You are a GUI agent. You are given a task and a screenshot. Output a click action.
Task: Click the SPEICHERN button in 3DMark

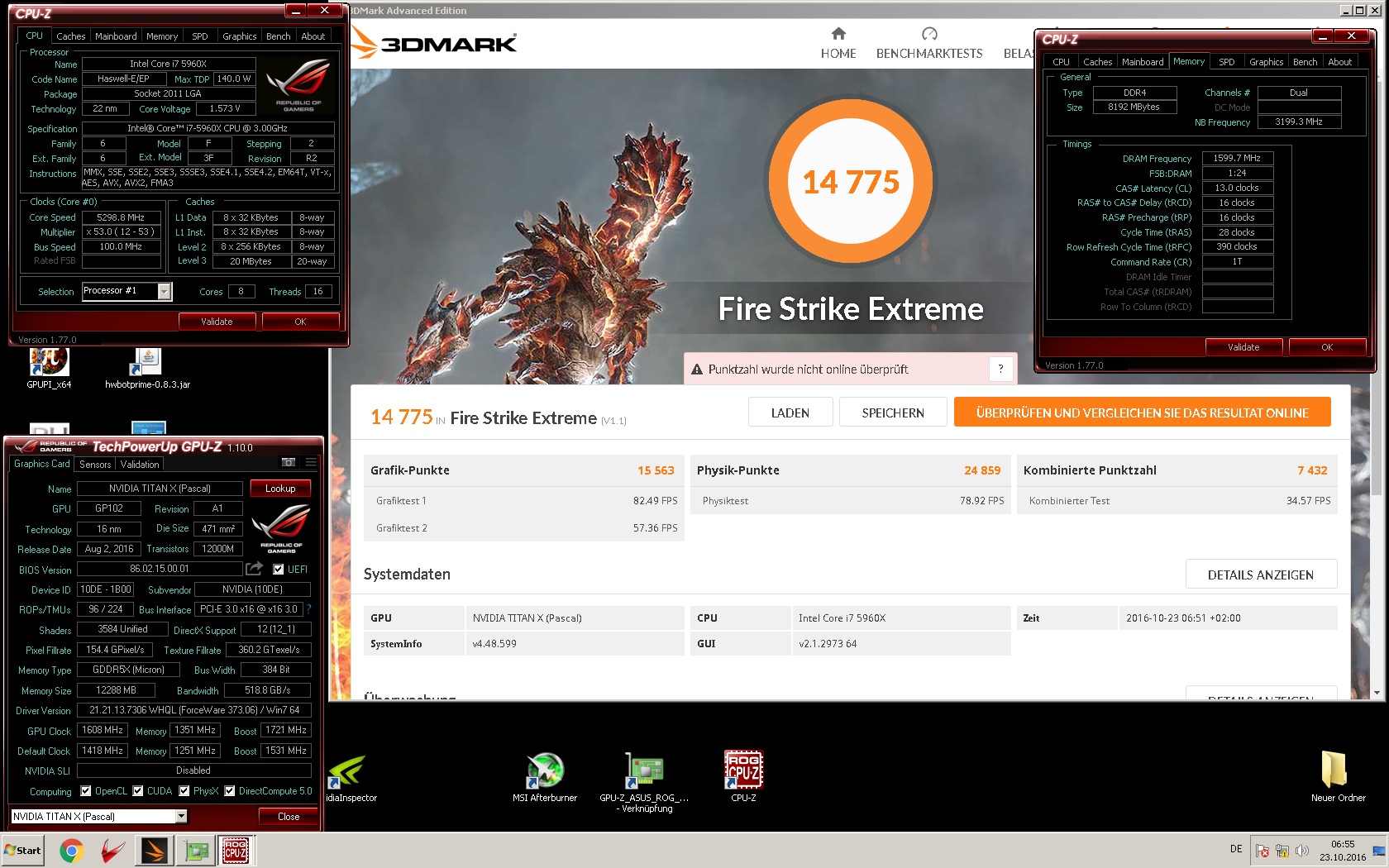(893, 413)
